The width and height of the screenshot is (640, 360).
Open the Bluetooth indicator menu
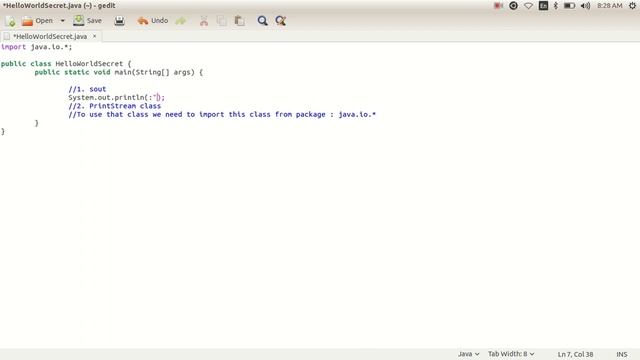tap(556, 6)
